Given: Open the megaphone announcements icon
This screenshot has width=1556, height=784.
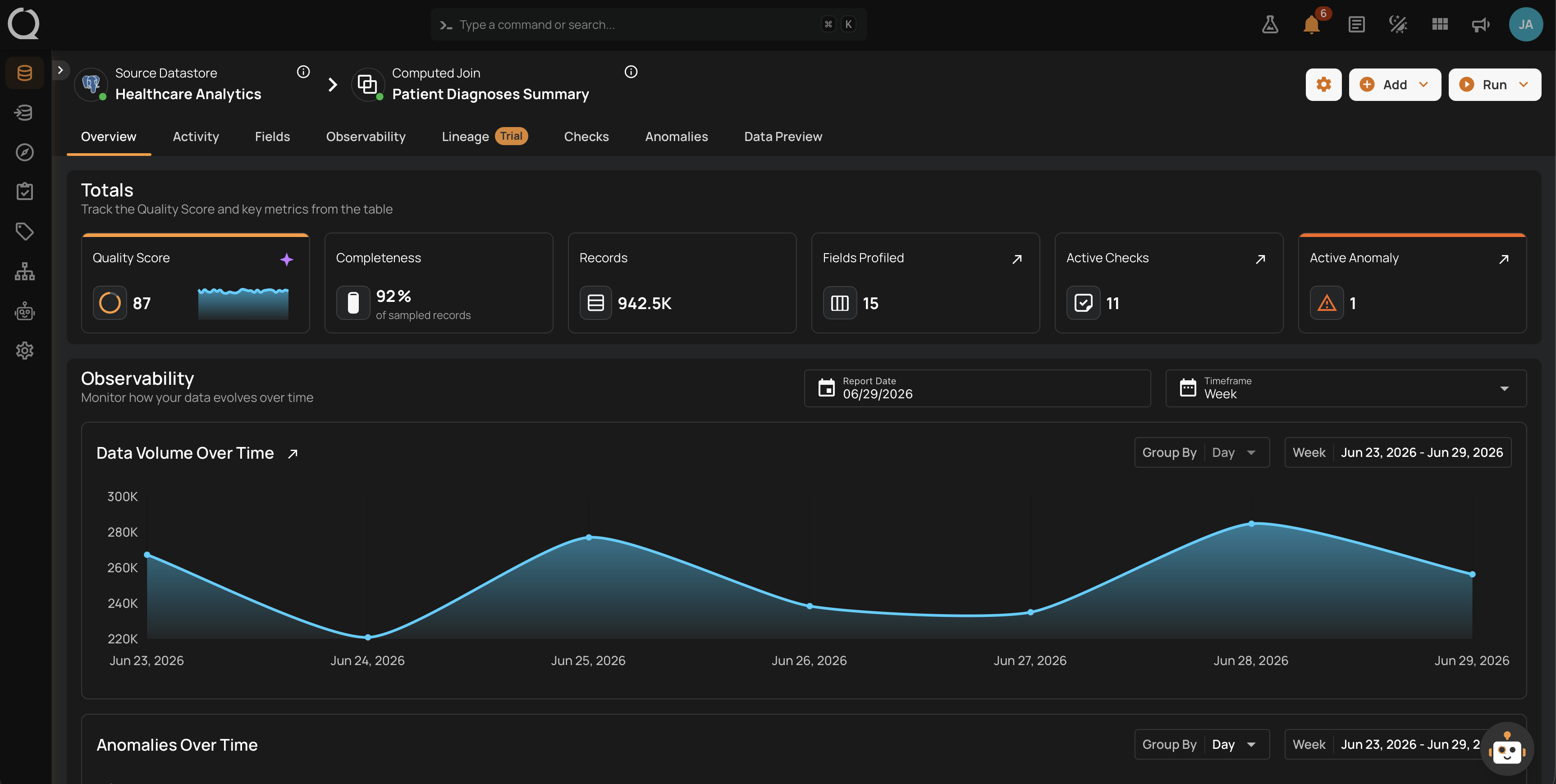Looking at the screenshot, I should point(1481,24).
